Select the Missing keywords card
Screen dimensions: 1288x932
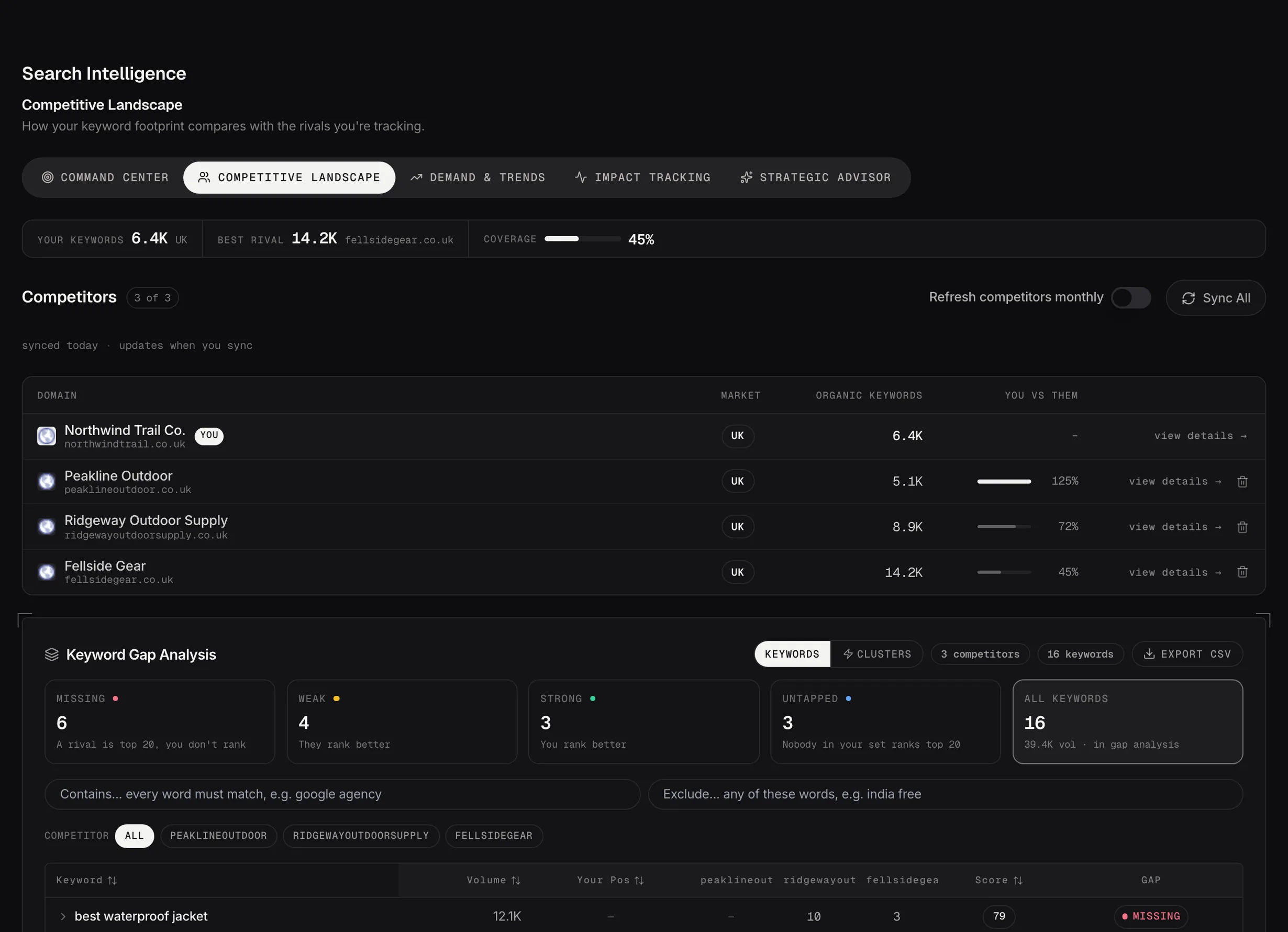tap(160, 722)
